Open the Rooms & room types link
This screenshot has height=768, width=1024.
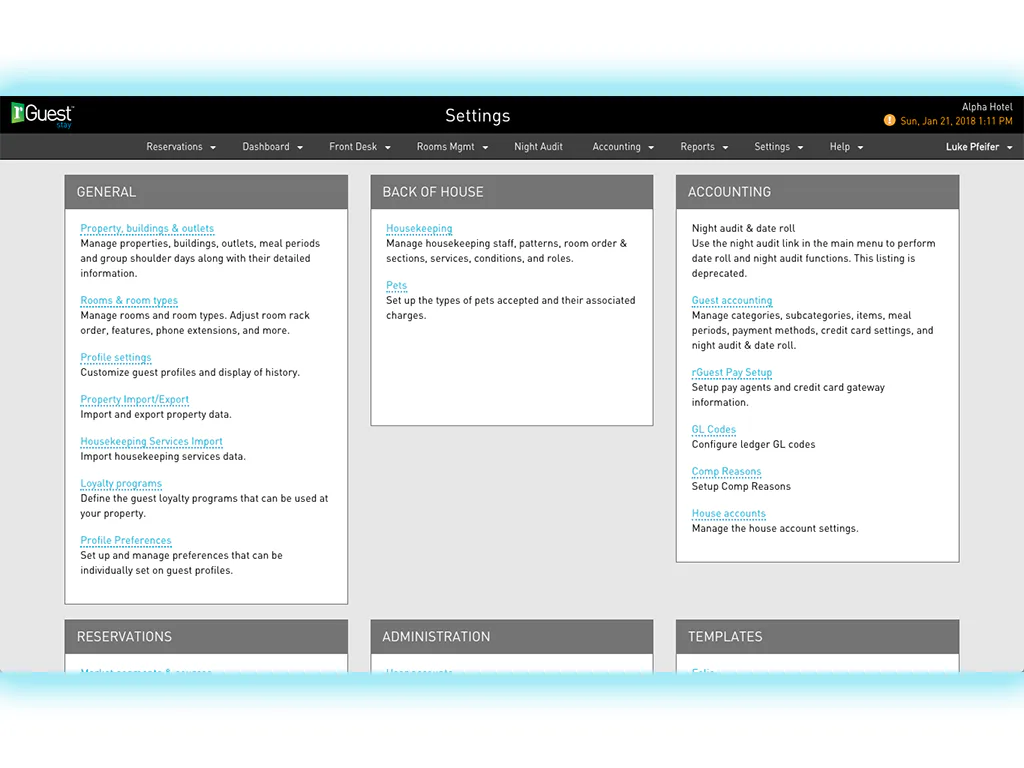click(129, 300)
